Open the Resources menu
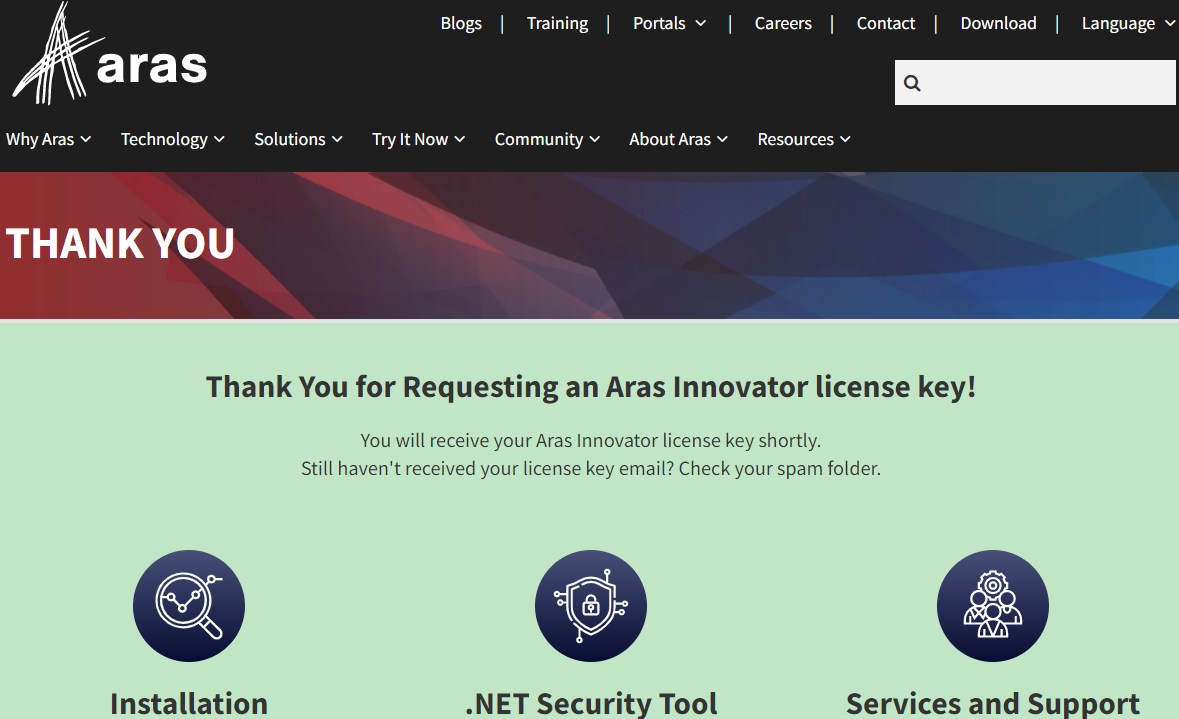The height and width of the screenshot is (719, 1179). coord(804,139)
